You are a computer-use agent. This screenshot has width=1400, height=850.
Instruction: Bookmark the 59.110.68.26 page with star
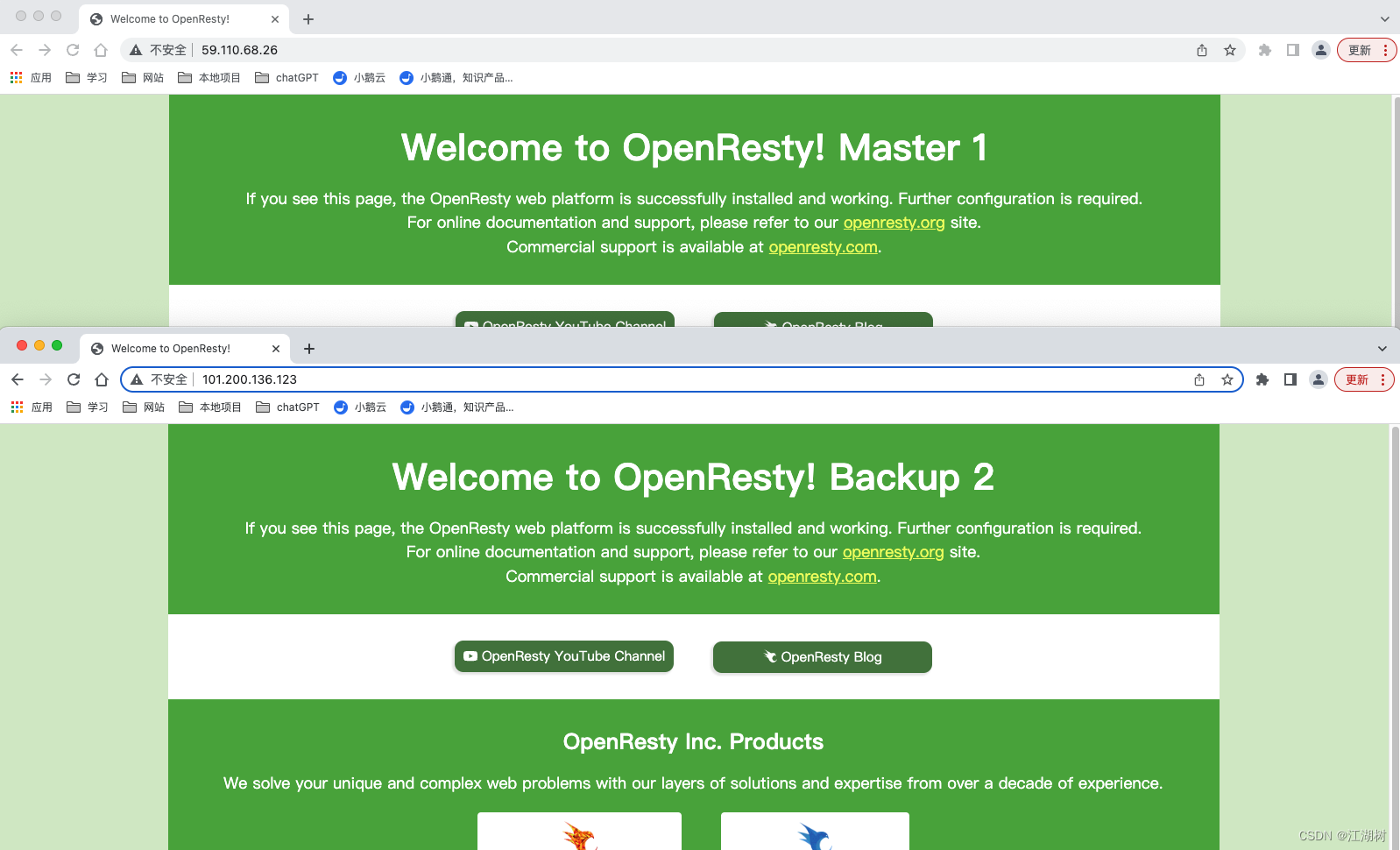pyautogui.click(x=1230, y=50)
